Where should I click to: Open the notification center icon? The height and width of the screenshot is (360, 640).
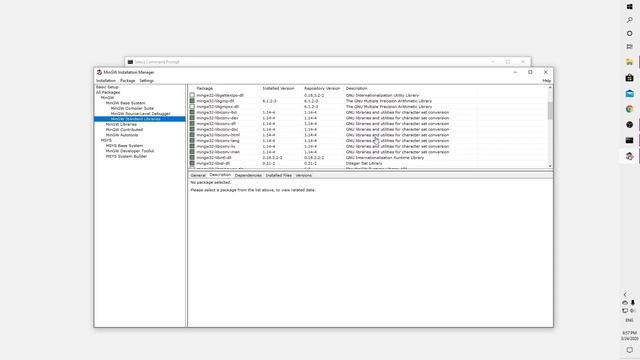click(x=629, y=350)
